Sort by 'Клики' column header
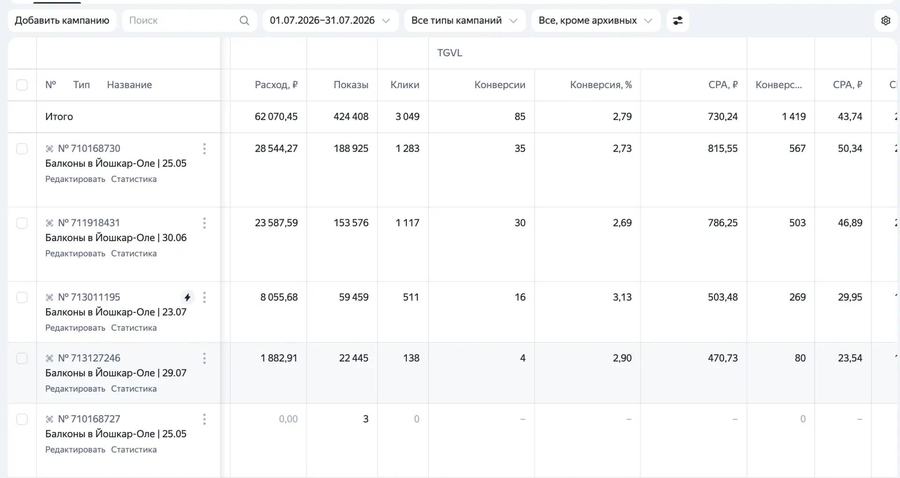900x478 pixels. pos(405,85)
